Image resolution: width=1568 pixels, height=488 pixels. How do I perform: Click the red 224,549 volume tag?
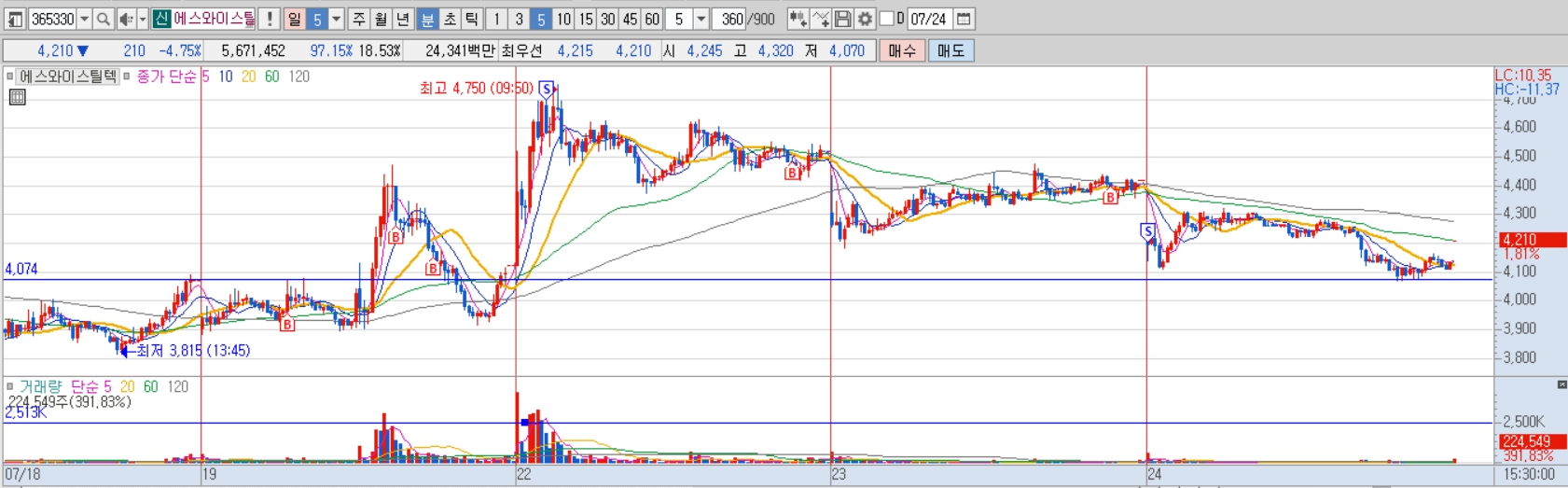pos(1532,441)
